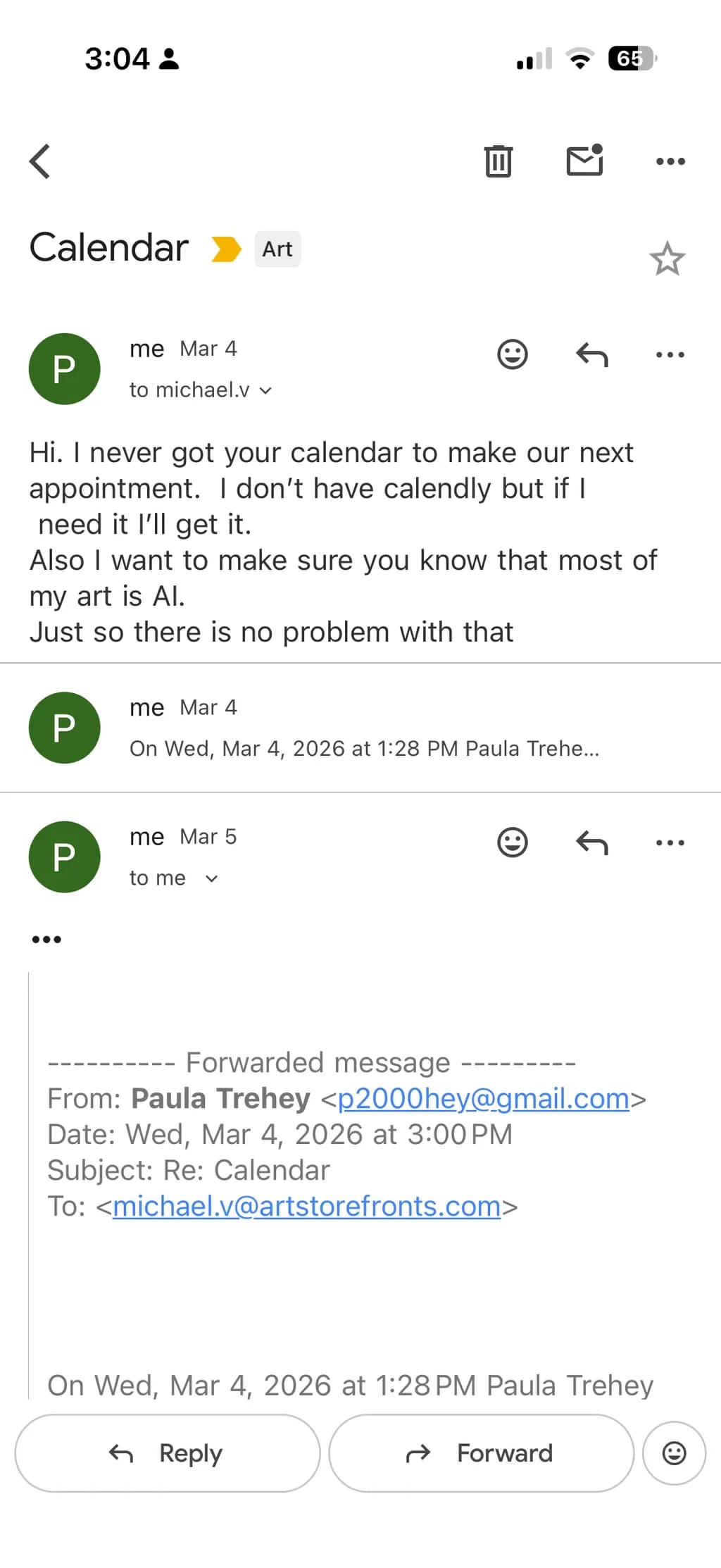721x1568 pixels.
Task: Open p2000hey@gmail.com link
Action: tap(483, 1098)
